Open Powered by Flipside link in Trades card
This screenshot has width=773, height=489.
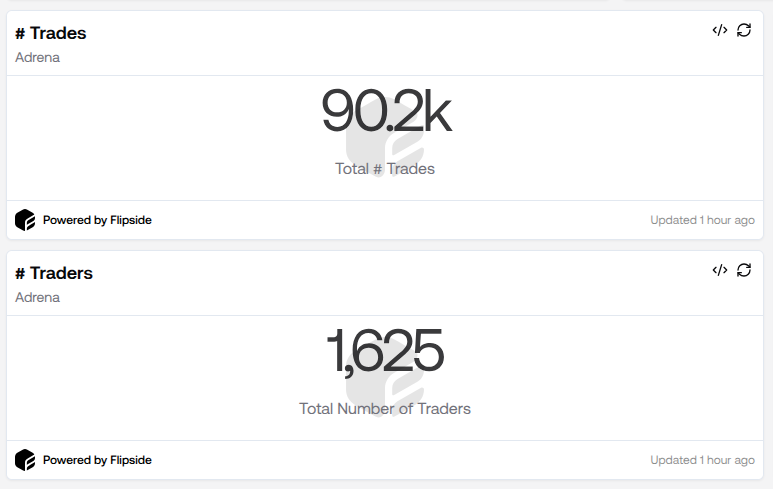point(97,220)
